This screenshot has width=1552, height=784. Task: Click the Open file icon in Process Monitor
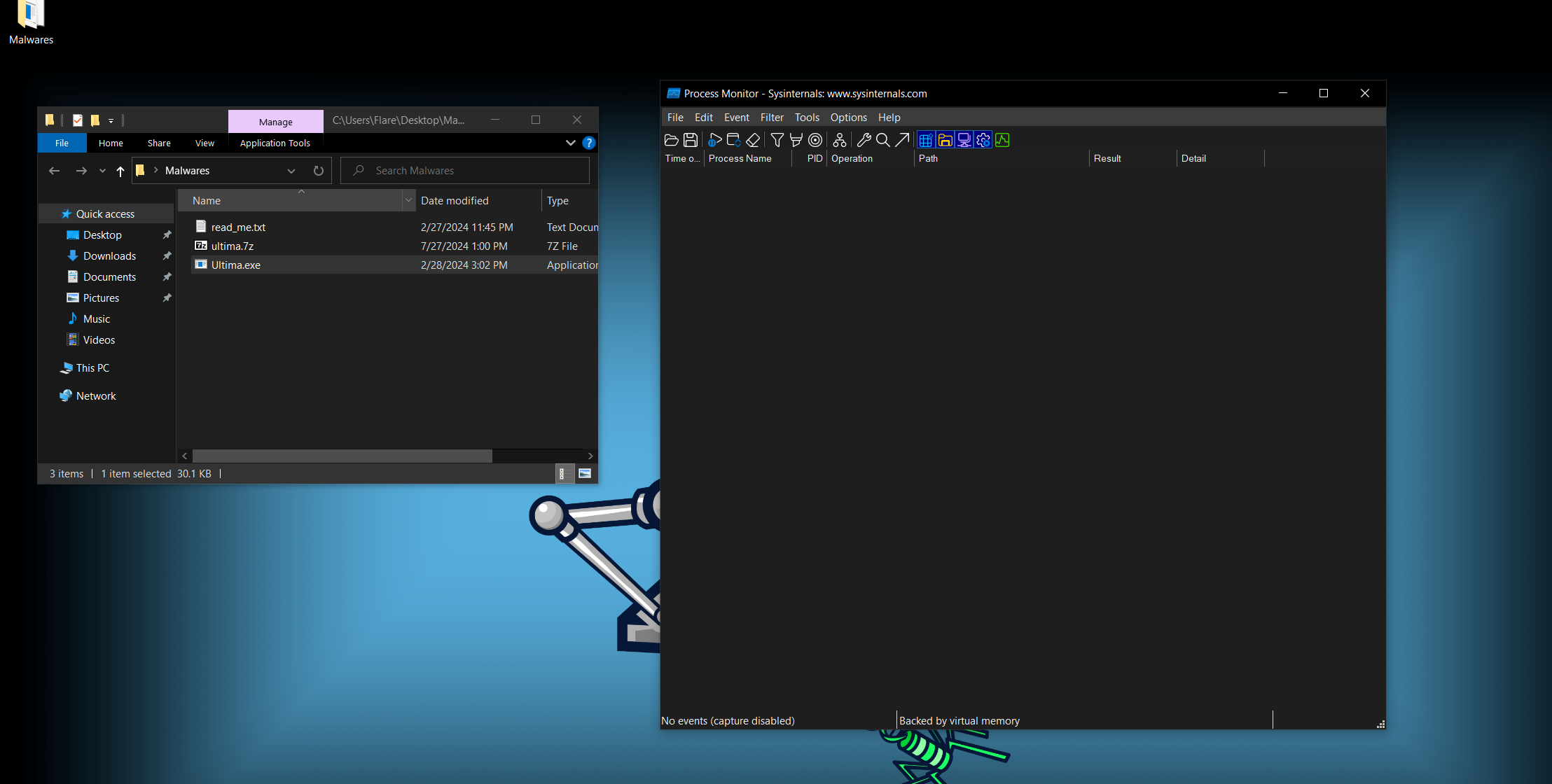coord(671,140)
